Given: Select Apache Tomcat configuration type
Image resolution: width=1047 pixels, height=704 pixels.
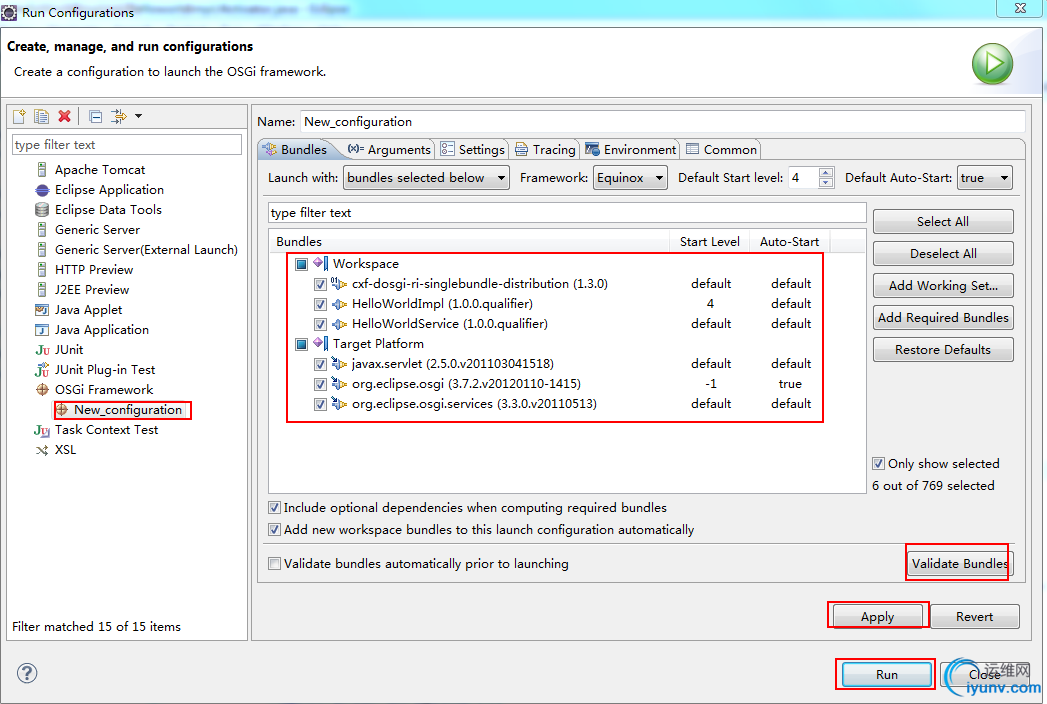Looking at the screenshot, I should click(x=99, y=170).
